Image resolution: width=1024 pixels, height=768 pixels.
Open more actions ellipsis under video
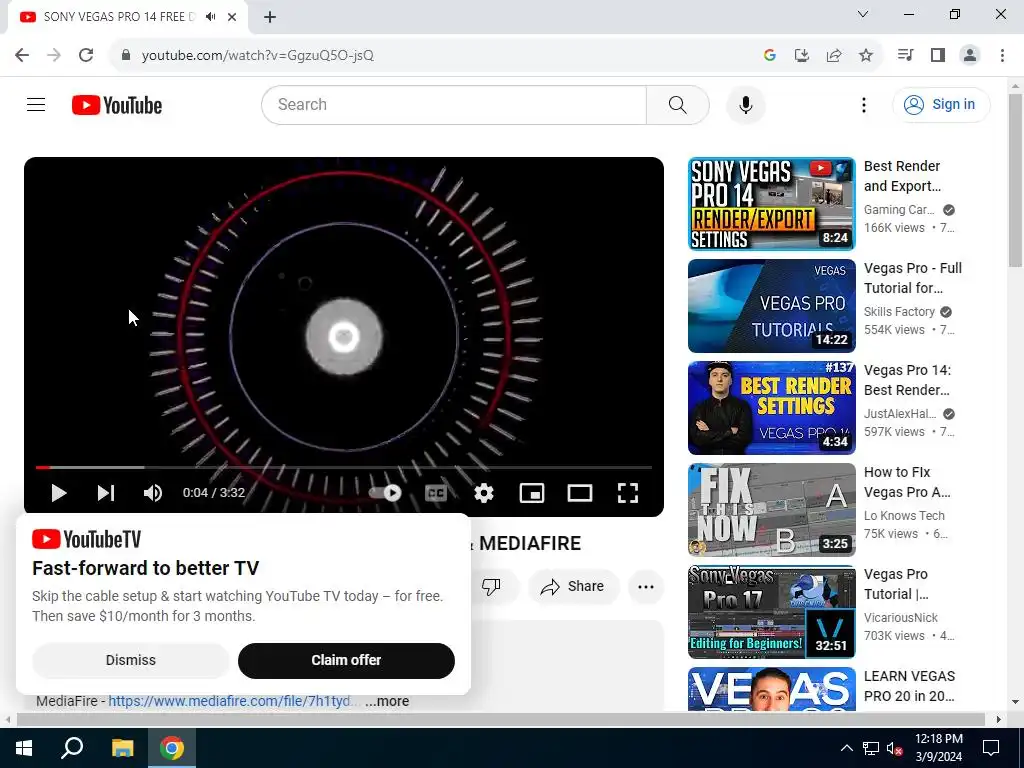pos(646,586)
